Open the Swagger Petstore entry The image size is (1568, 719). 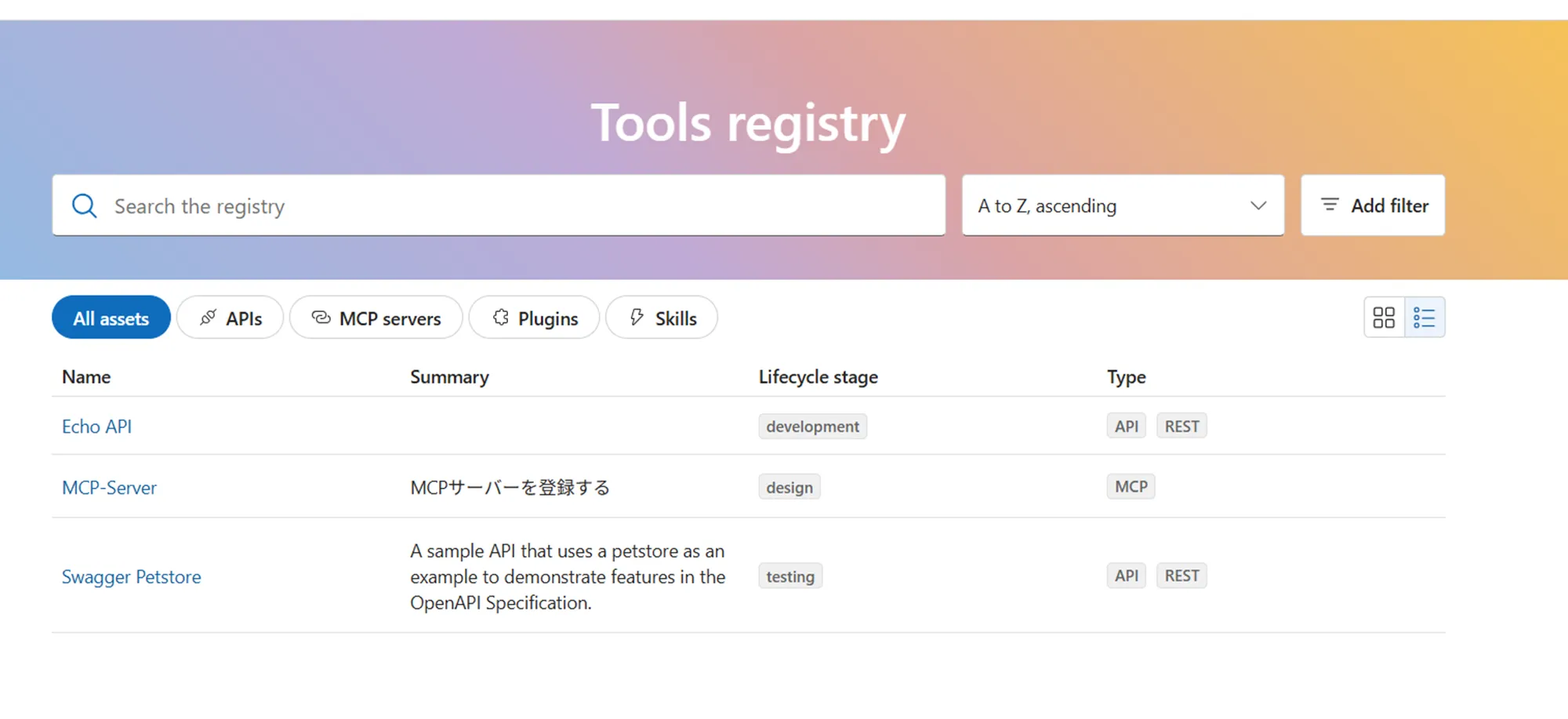click(131, 577)
